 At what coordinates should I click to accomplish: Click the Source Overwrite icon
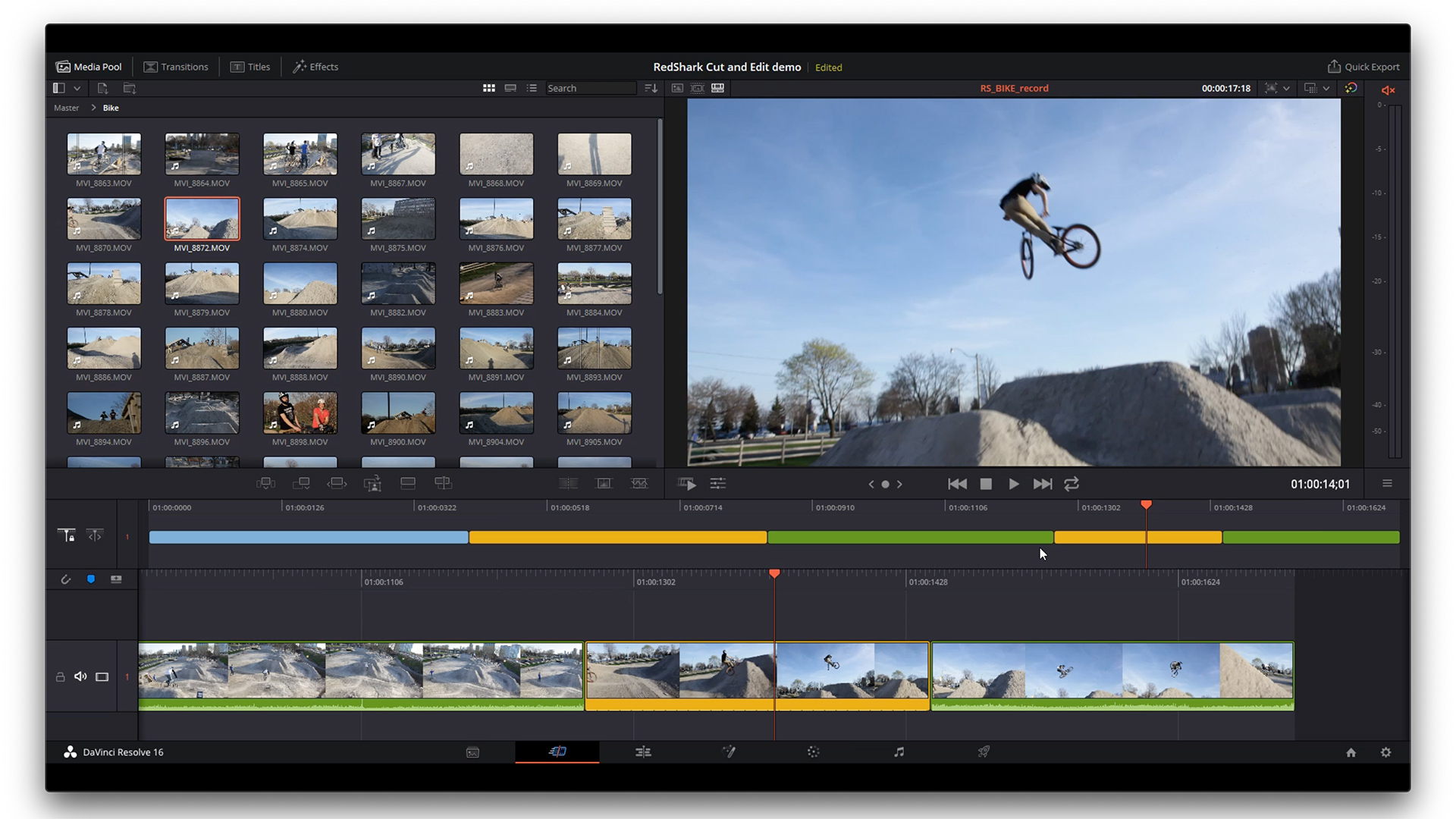coord(443,483)
